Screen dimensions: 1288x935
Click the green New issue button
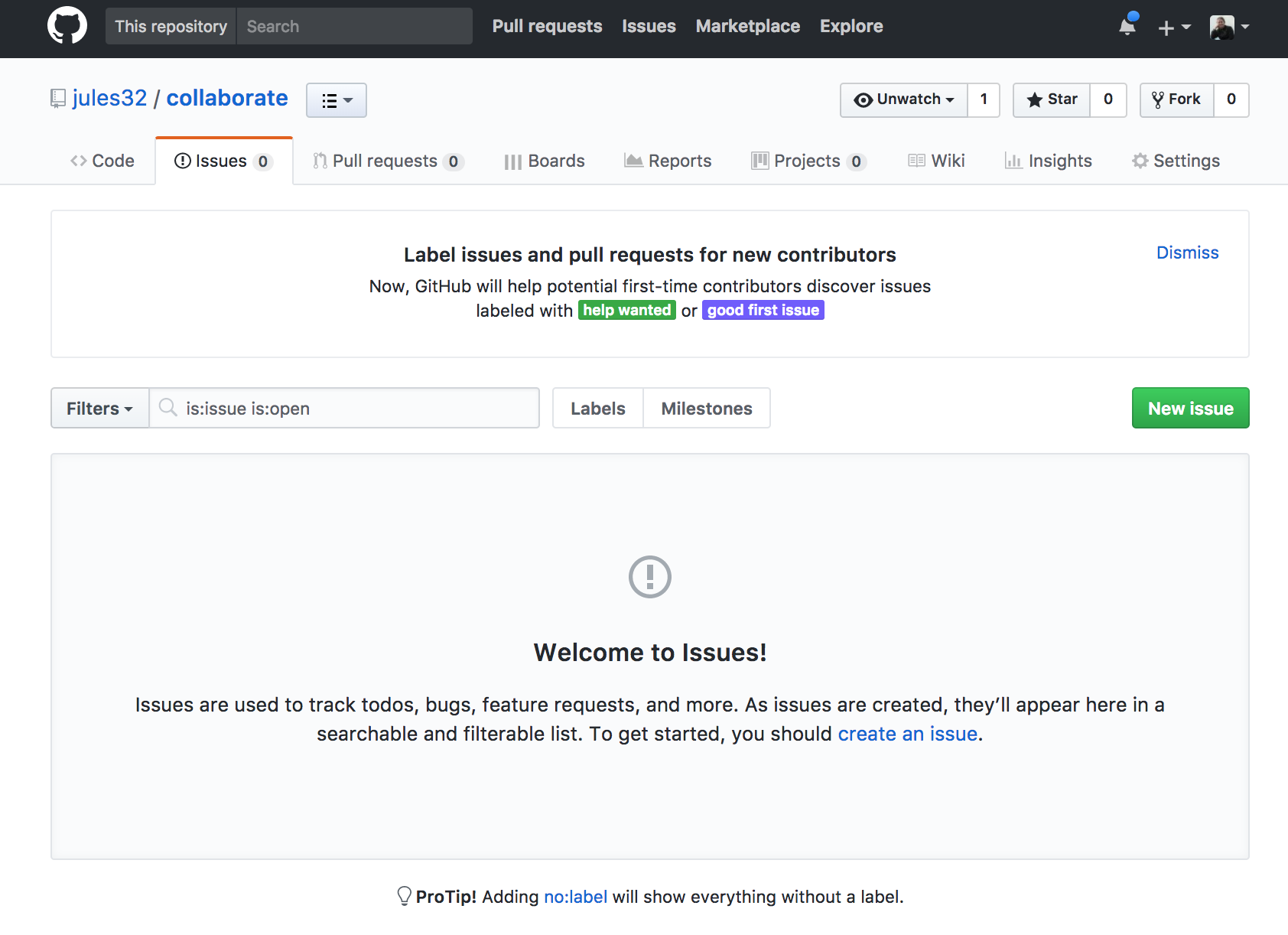click(x=1190, y=408)
